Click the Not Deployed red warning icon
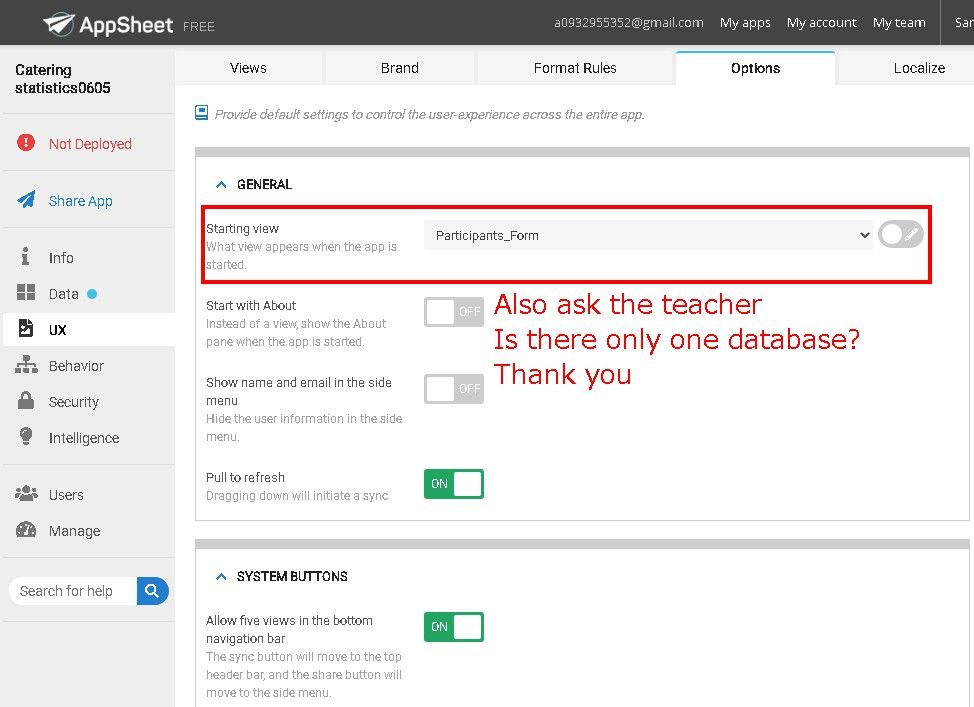Viewport: 974px width, 707px height. [26, 143]
